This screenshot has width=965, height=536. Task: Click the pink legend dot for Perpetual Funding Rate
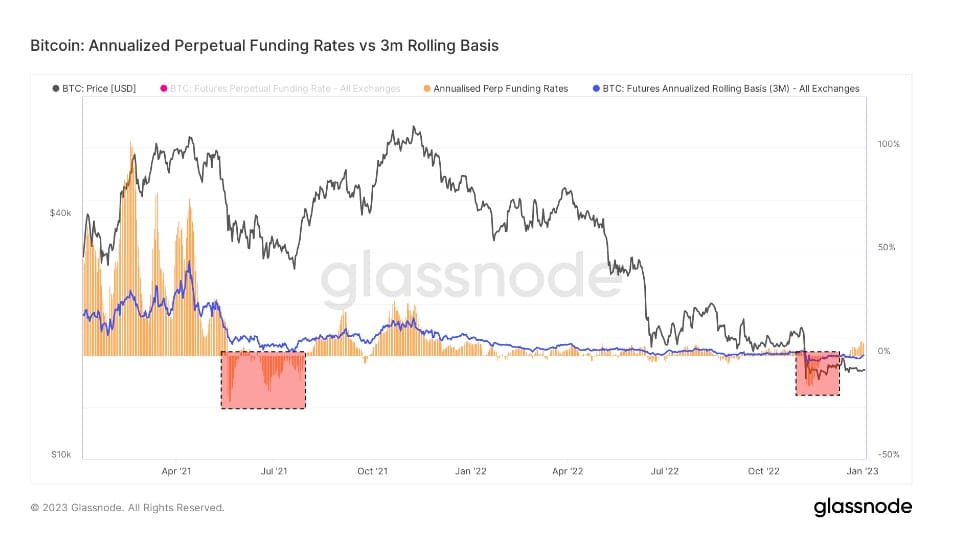[164, 89]
